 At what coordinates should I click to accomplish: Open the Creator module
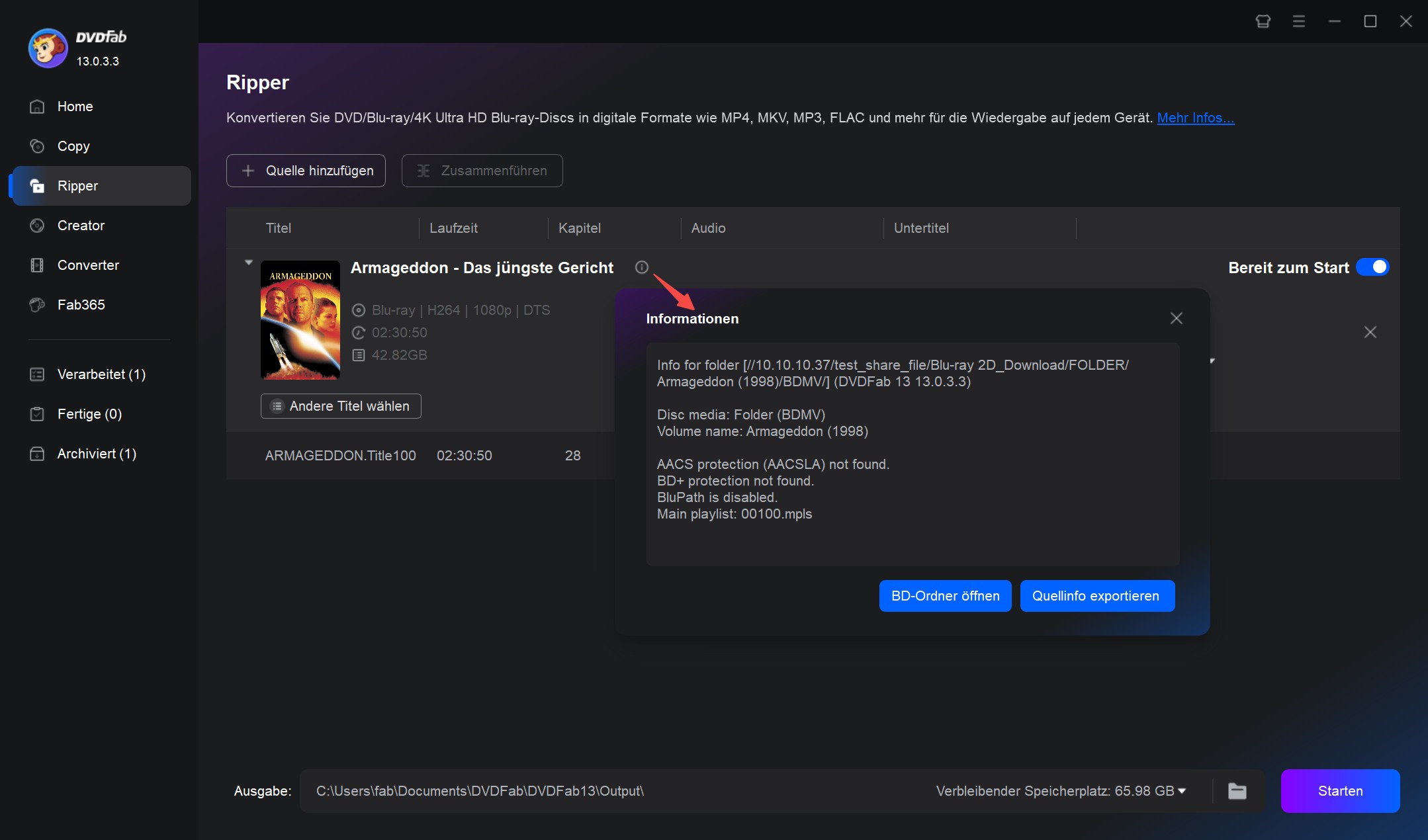(101, 226)
